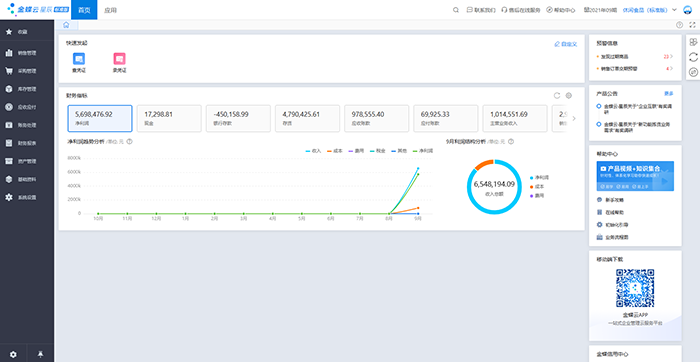Open business flowchart link in help center

pyautogui.click(x=612, y=237)
